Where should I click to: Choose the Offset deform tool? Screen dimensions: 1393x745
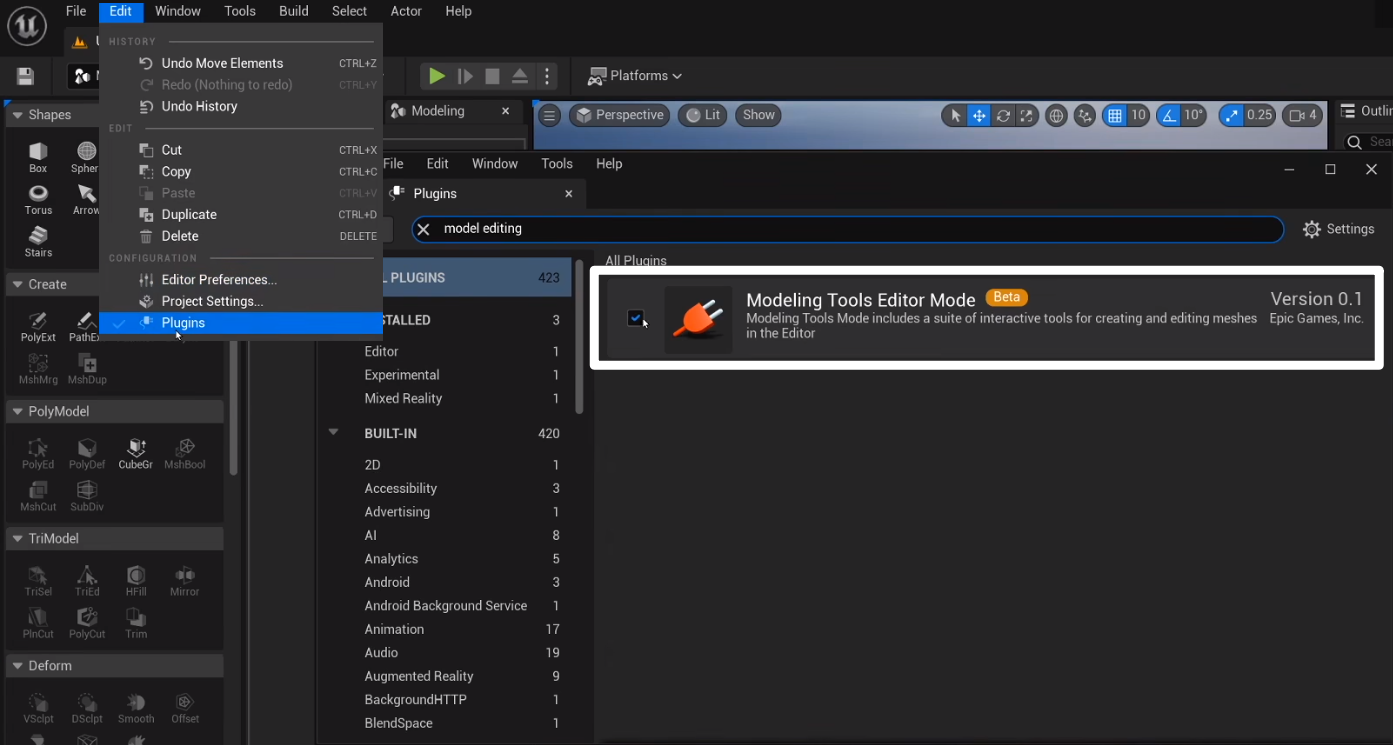click(x=185, y=707)
